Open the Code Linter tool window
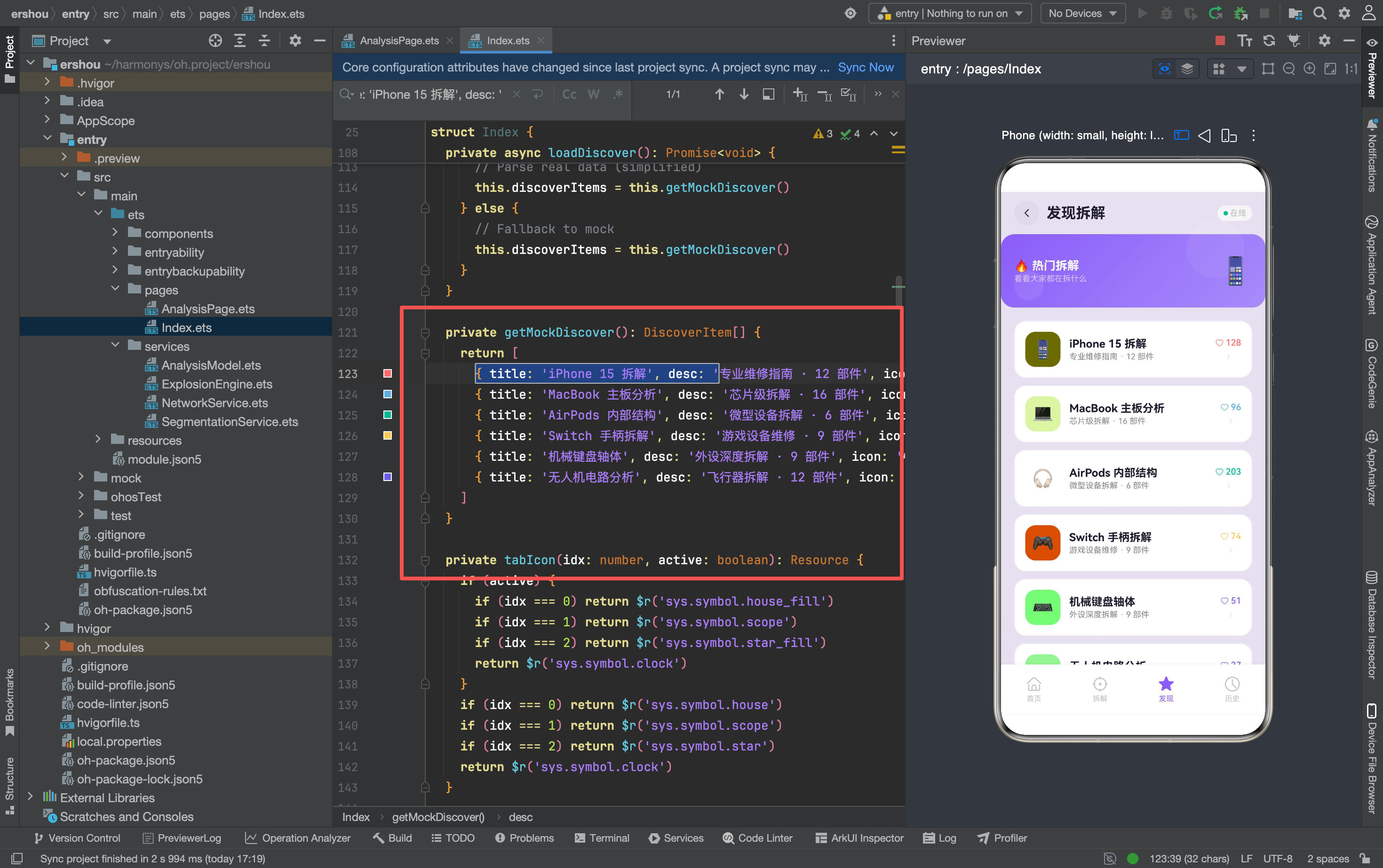This screenshot has height=868, width=1383. click(757, 837)
